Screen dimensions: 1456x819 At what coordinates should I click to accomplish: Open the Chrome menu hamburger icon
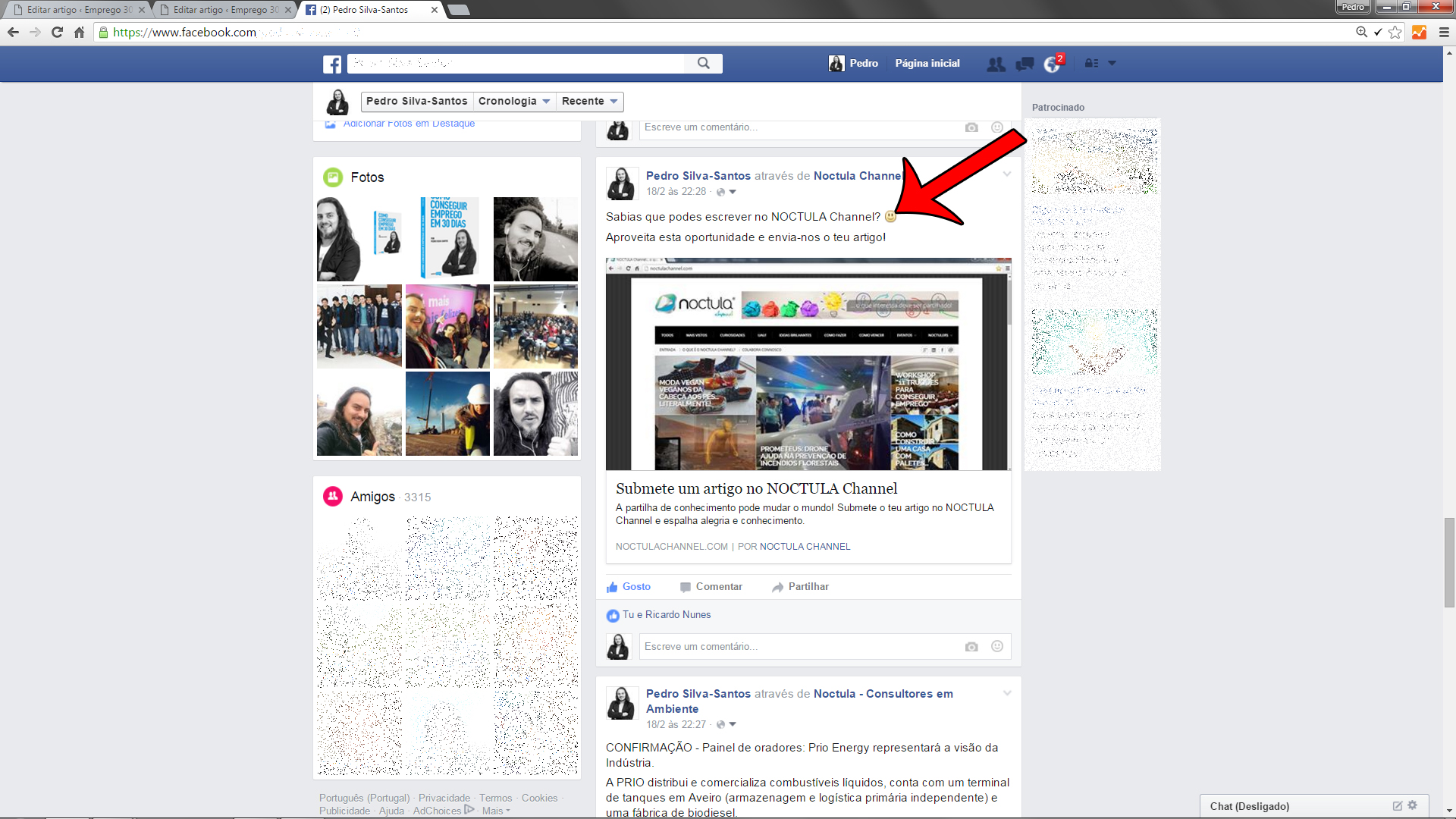pyautogui.click(x=1444, y=32)
